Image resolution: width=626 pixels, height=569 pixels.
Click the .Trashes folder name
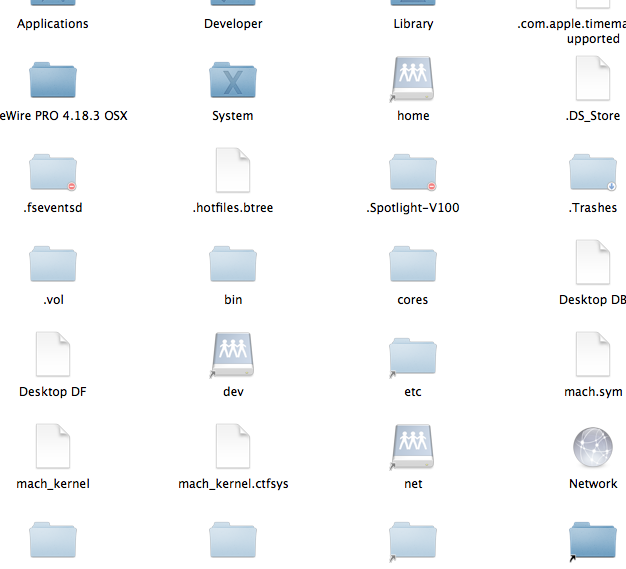click(593, 208)
